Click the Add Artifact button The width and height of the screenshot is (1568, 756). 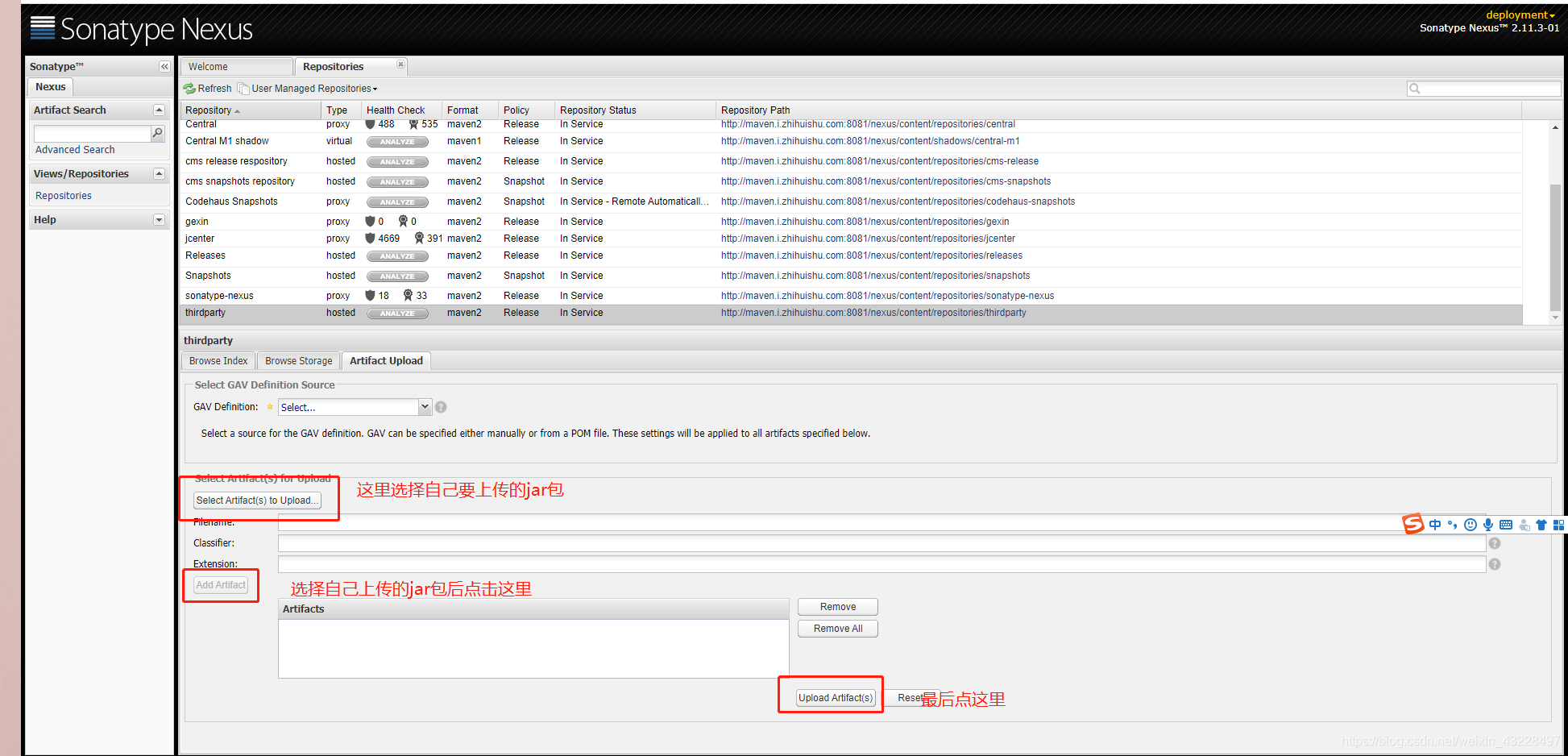coord(221,585)
